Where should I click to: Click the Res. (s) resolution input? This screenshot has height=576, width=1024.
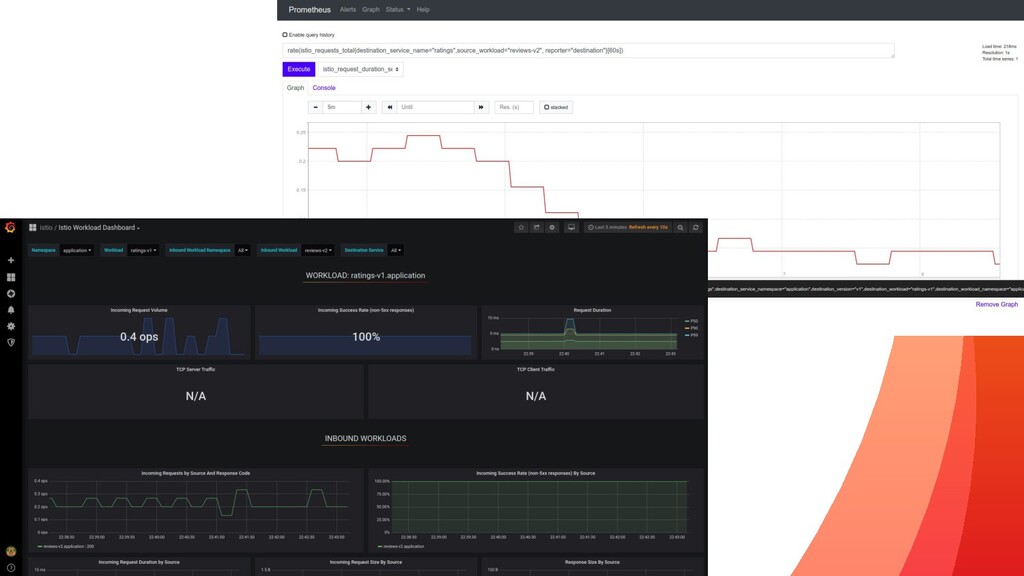tap(514, 107)
